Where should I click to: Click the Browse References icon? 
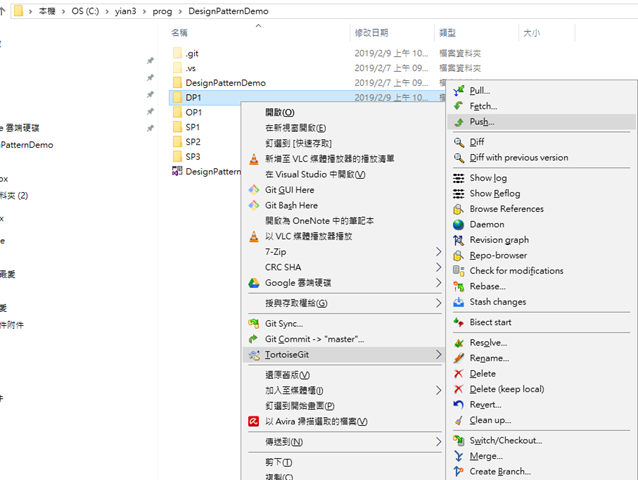click(x=459, y=209)
